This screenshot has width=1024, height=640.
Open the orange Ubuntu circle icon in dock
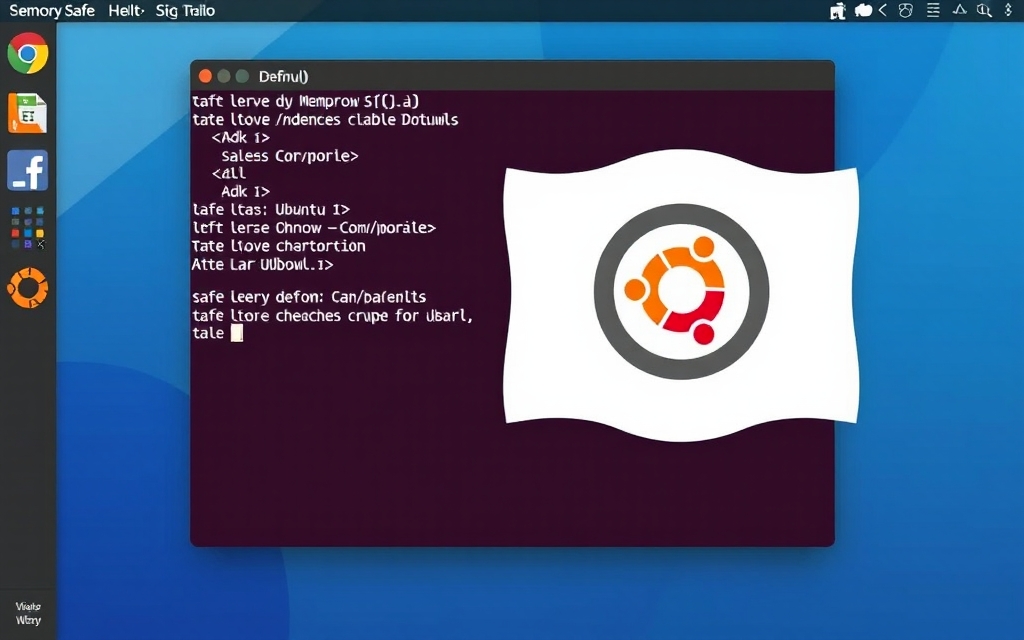[27, 287]
